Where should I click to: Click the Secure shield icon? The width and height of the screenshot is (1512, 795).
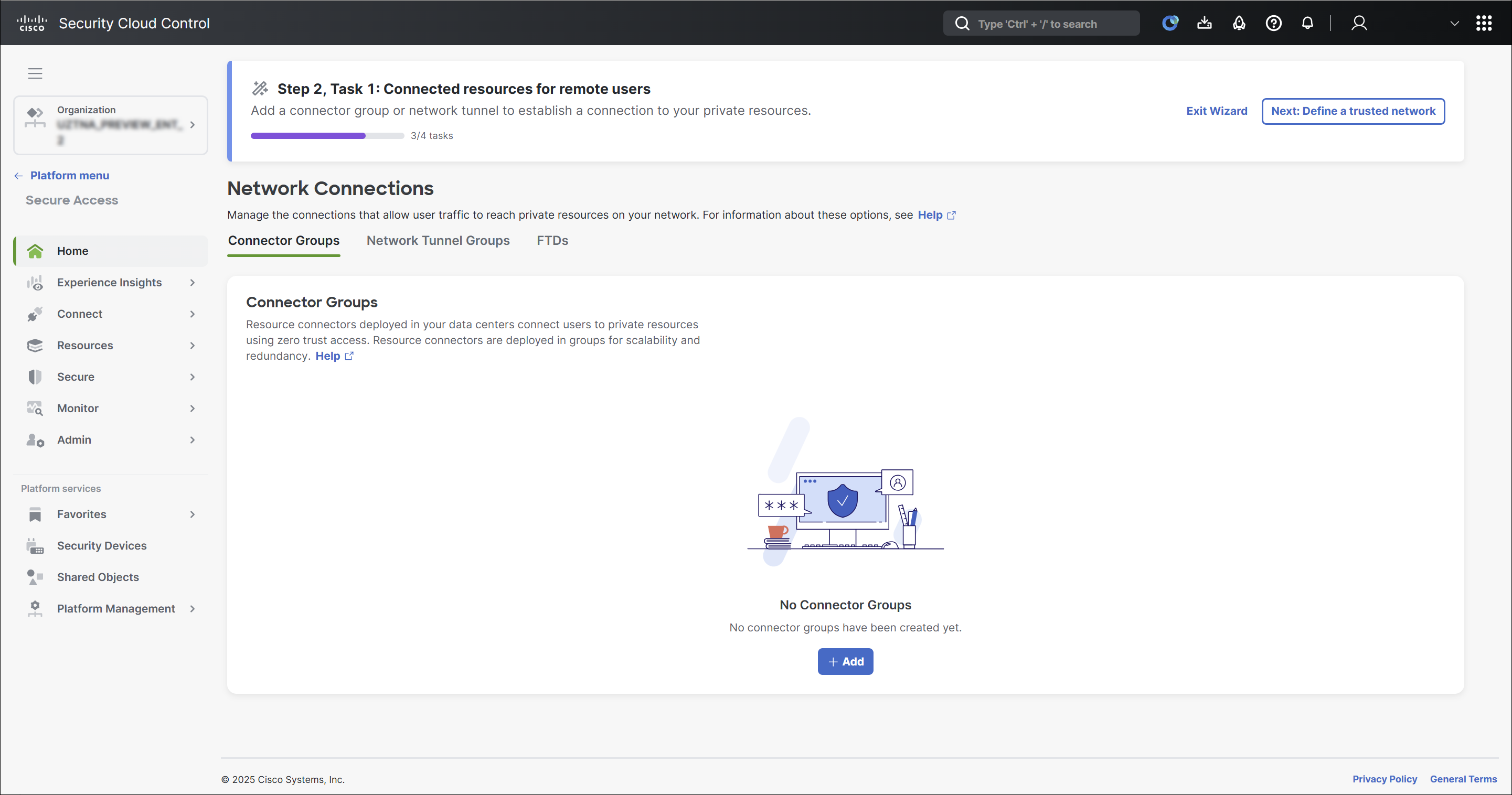coord(35,377)
